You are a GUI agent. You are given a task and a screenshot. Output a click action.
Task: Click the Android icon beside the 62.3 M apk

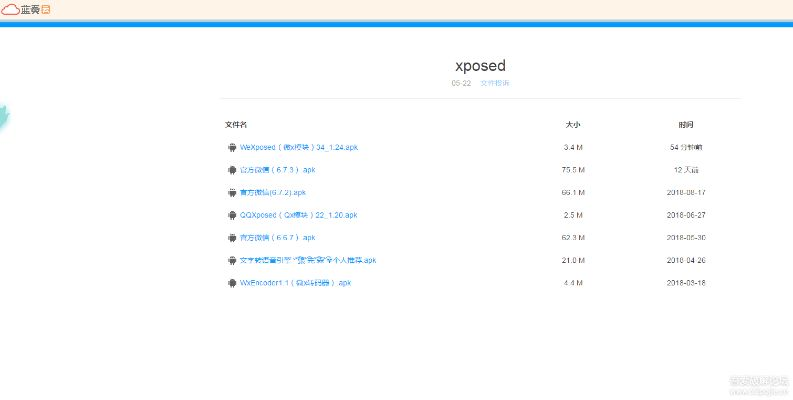(232, 238)
